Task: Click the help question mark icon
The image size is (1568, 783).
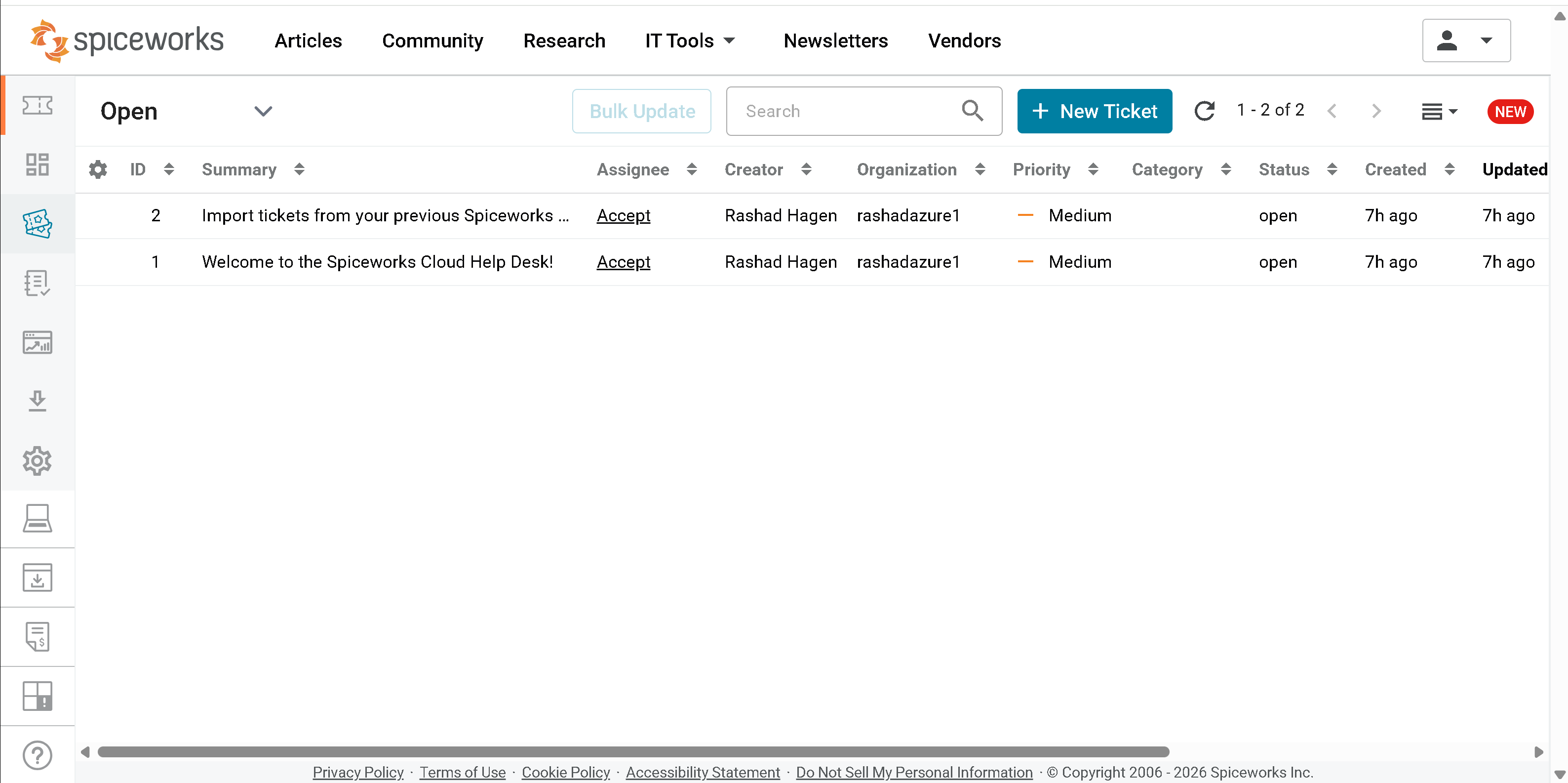Action: (37, 755)
